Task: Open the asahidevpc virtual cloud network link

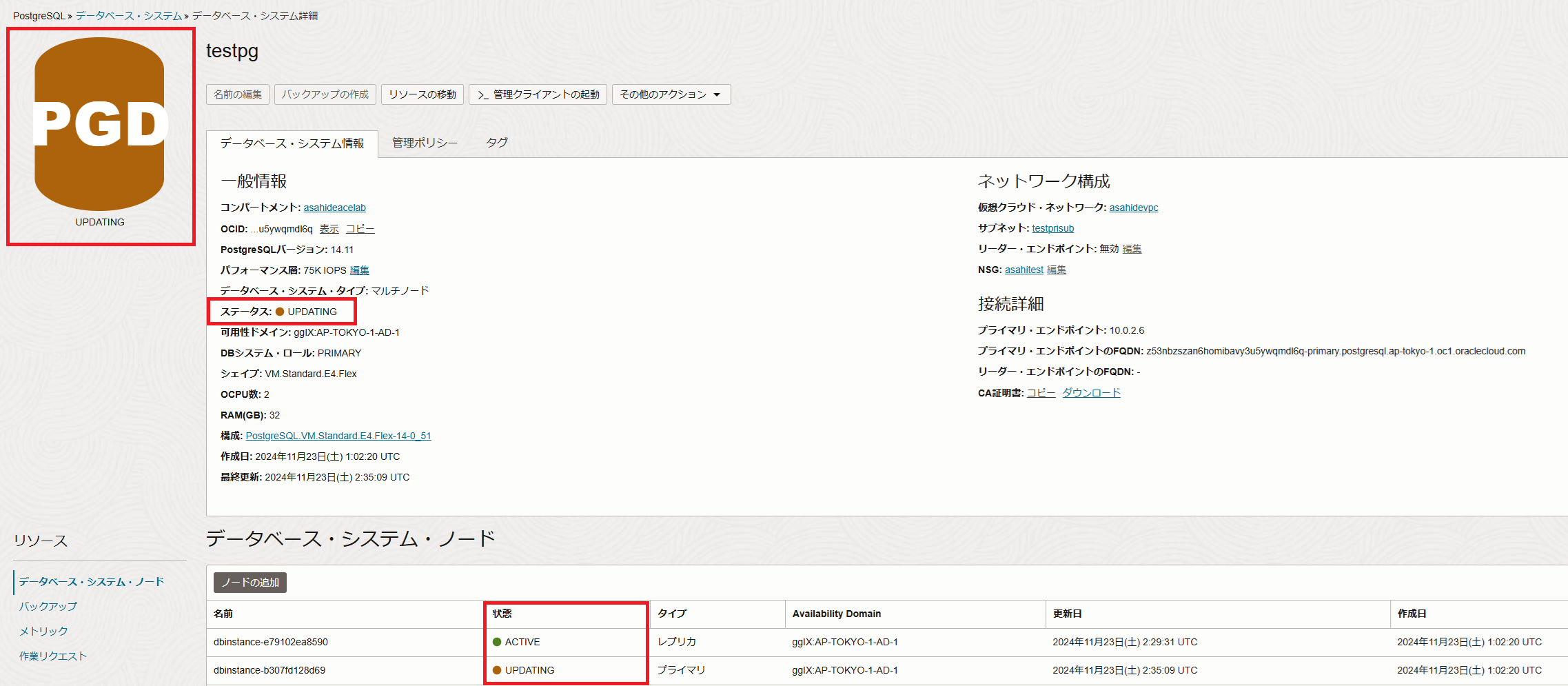Action: pyautogui.click(x=1134, y=208)
